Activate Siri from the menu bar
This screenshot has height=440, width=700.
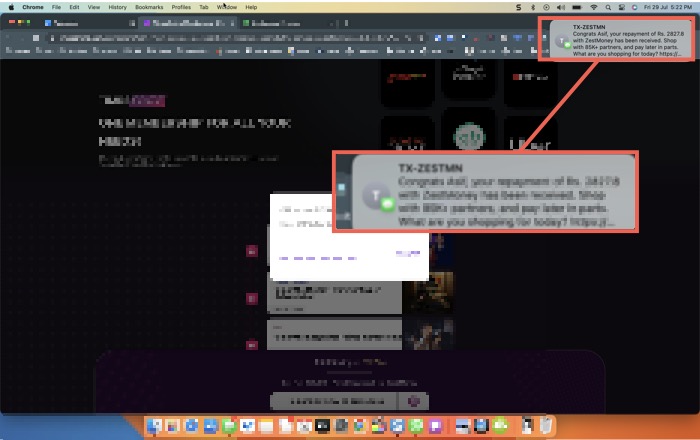[x=634, y=7]
